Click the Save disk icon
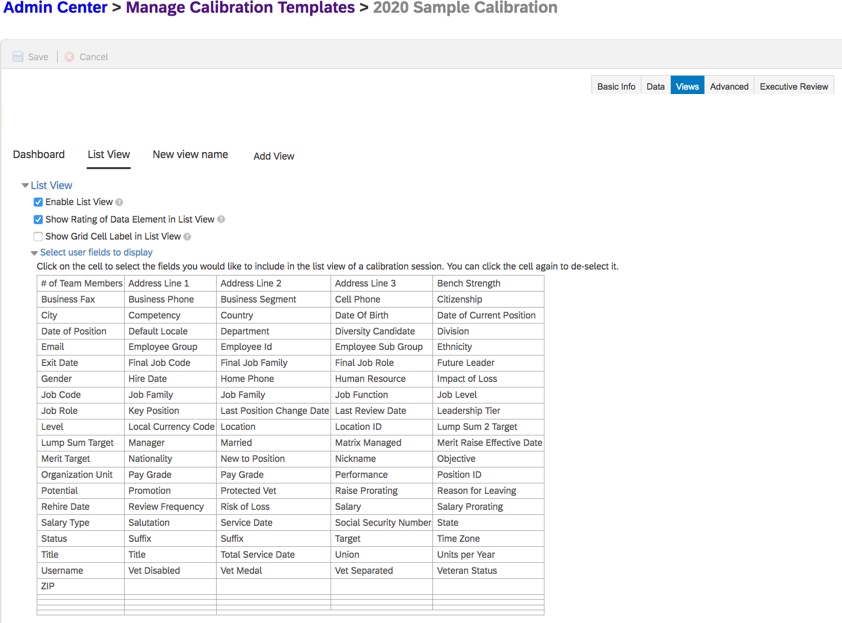 (18, 57)
